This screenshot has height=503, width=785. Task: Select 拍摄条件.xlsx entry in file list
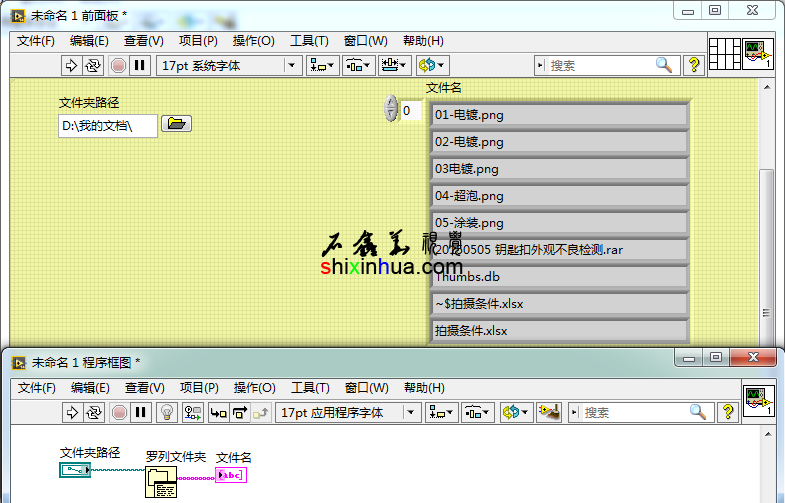click(x=559, y=331)
